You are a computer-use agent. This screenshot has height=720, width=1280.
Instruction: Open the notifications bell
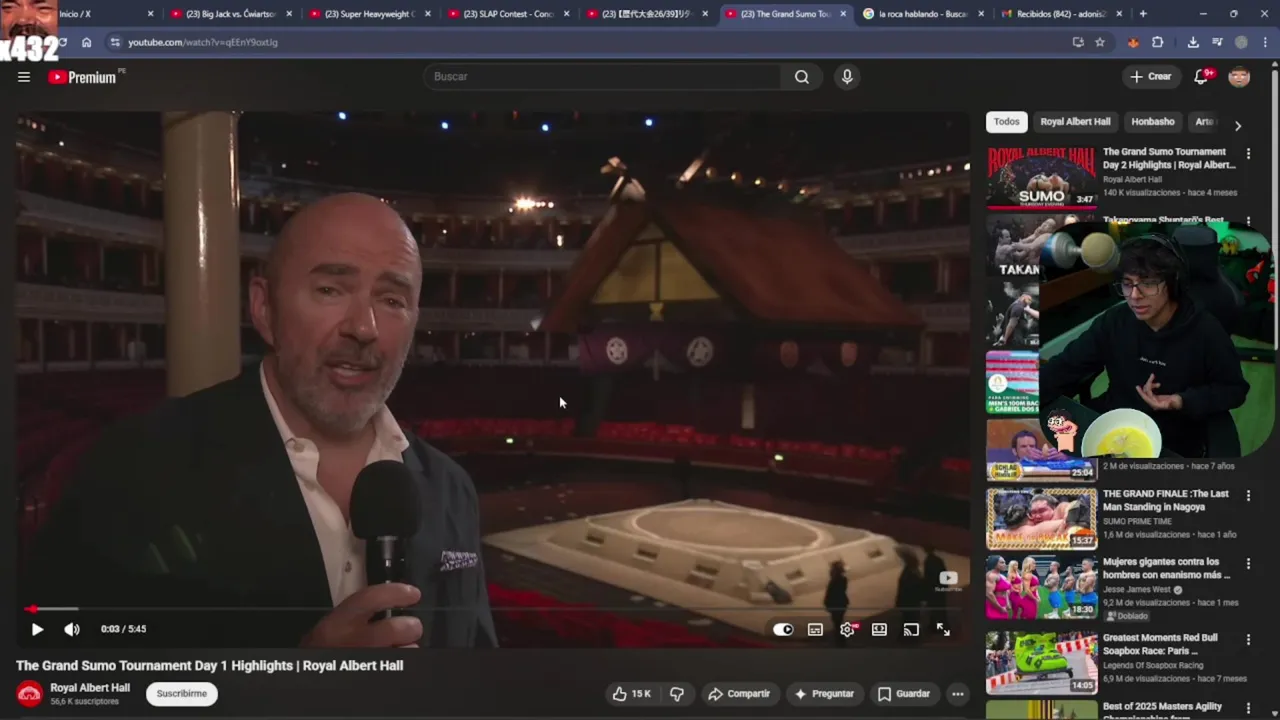[x=1201, y=77]
